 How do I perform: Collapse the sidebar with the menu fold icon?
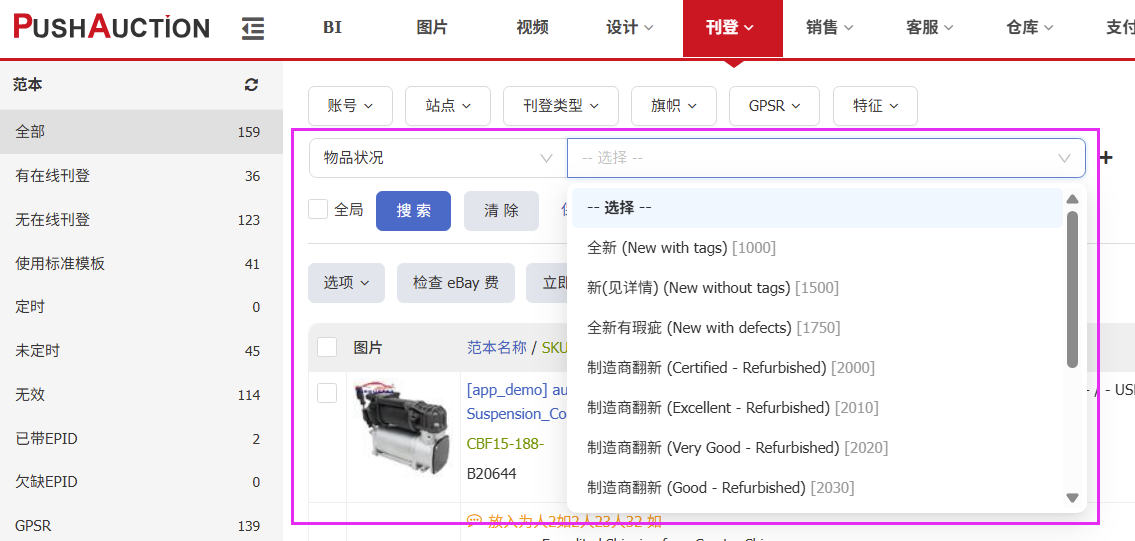click(x=253, y=28)
